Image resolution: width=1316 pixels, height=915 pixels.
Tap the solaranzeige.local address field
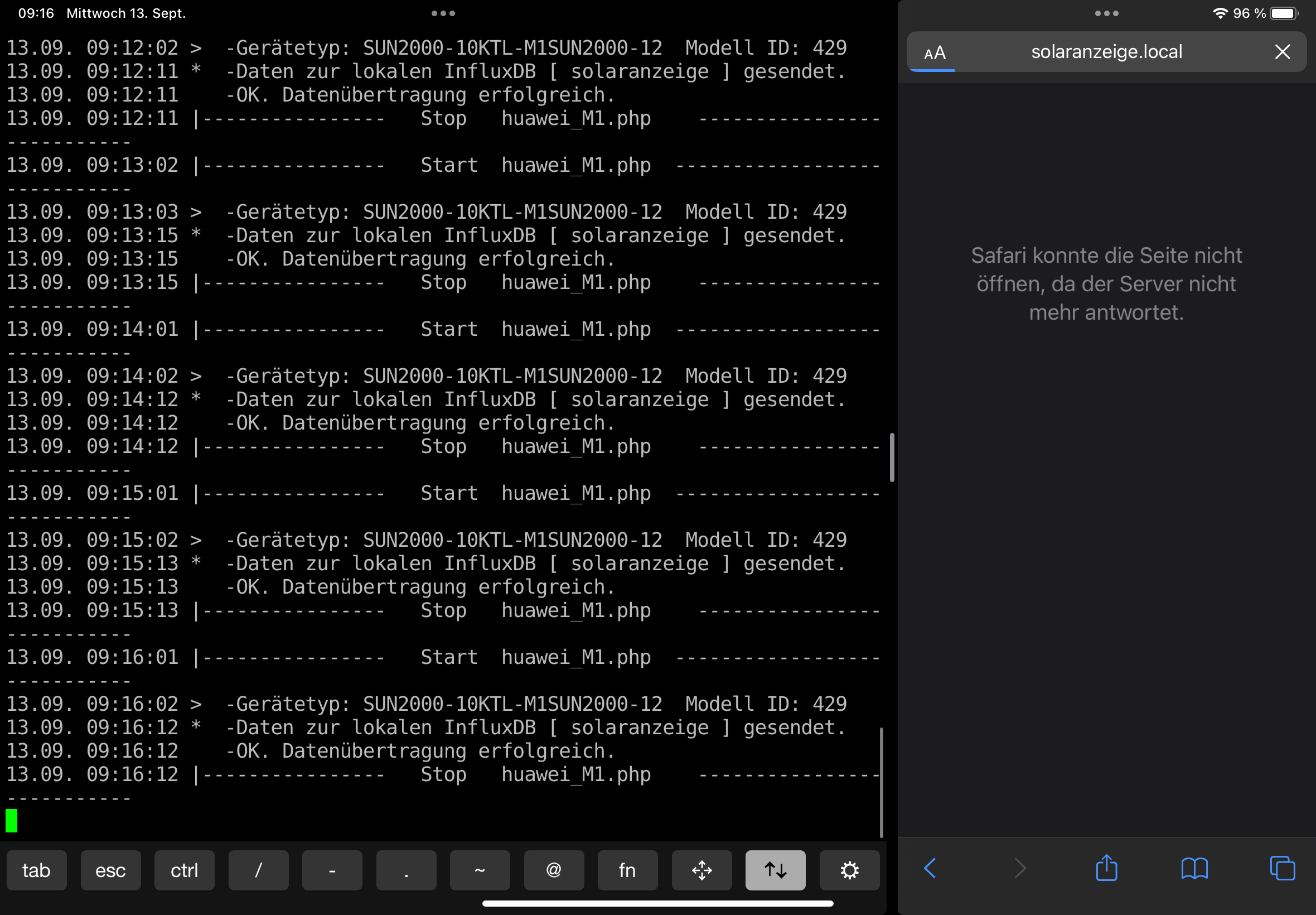(x=1106, y=52)
